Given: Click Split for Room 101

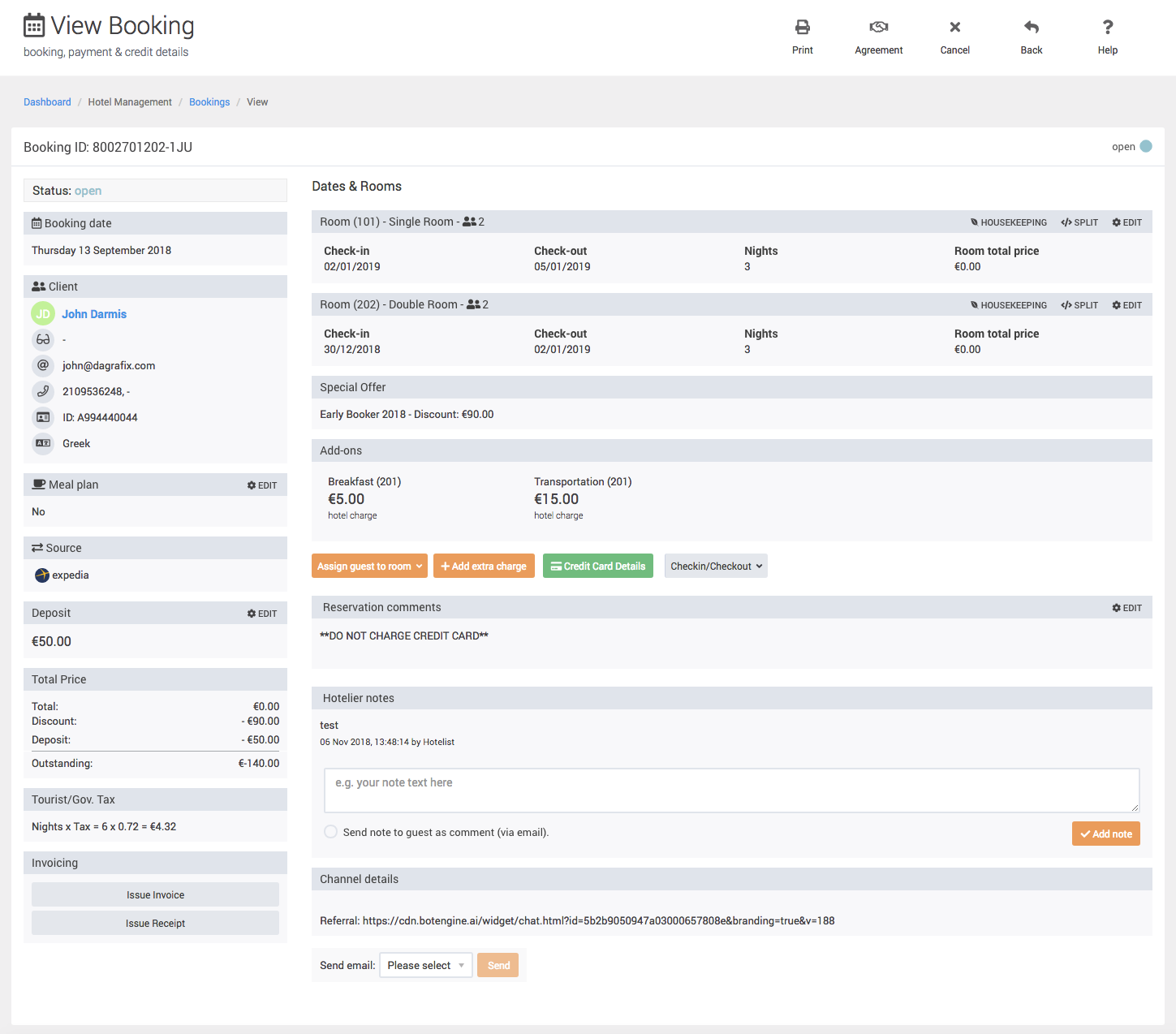Looking at the screenshot, I should coord(1079,222).
